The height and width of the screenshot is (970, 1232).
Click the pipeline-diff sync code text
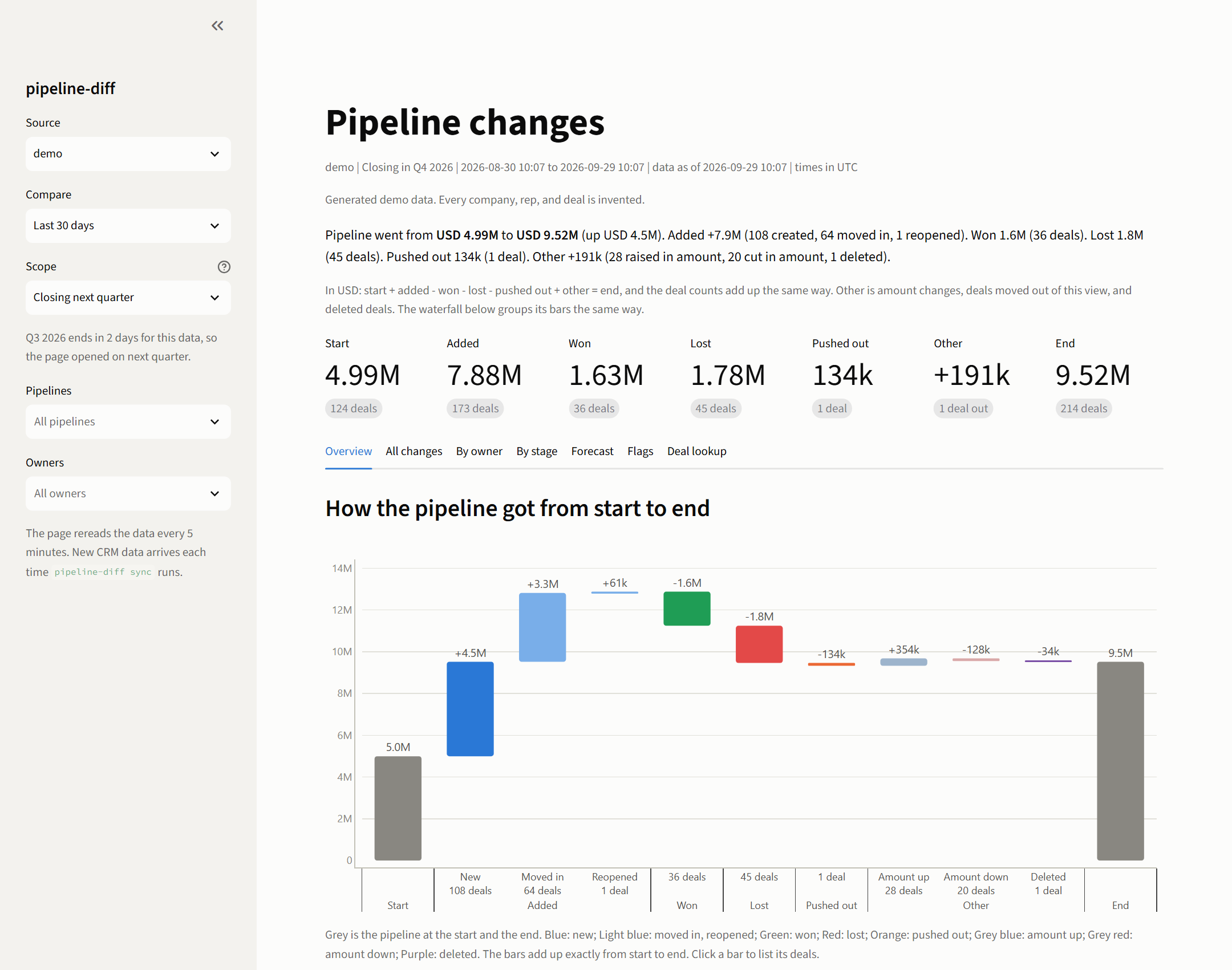(x=103, y=572)
